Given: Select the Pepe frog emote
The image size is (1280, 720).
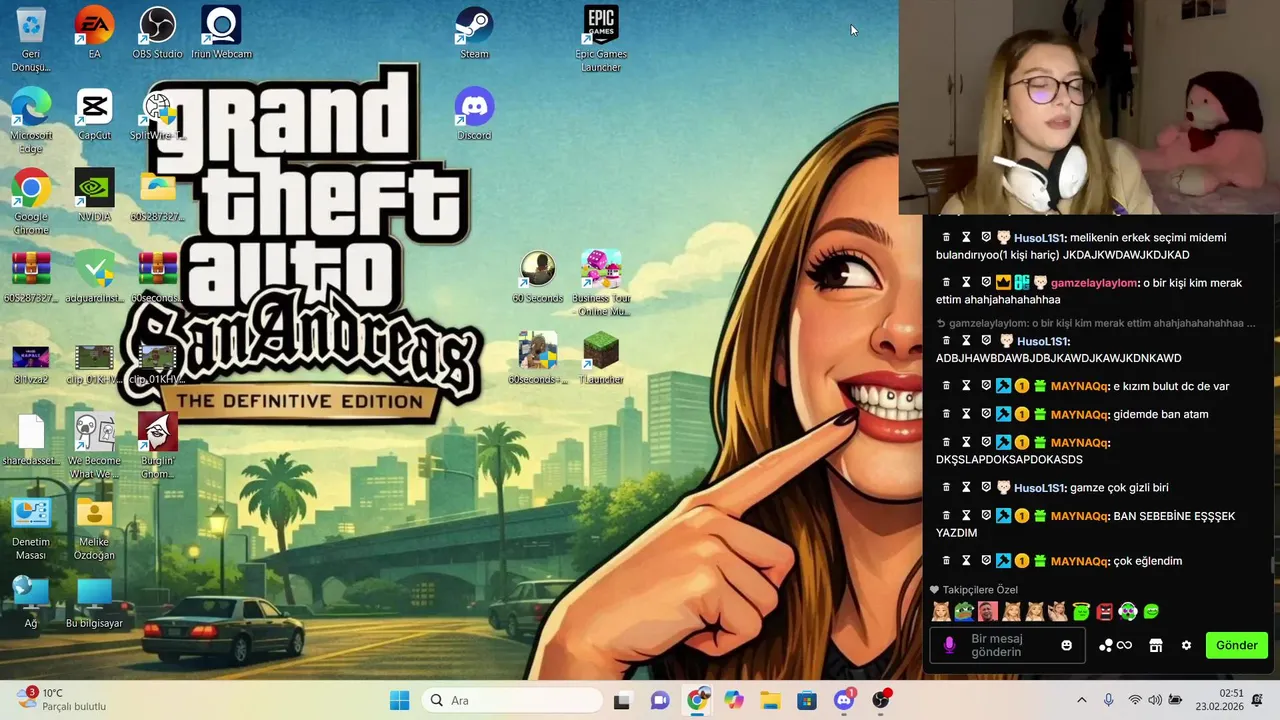Looking at the screenshot, I should (x=963, y=611).
